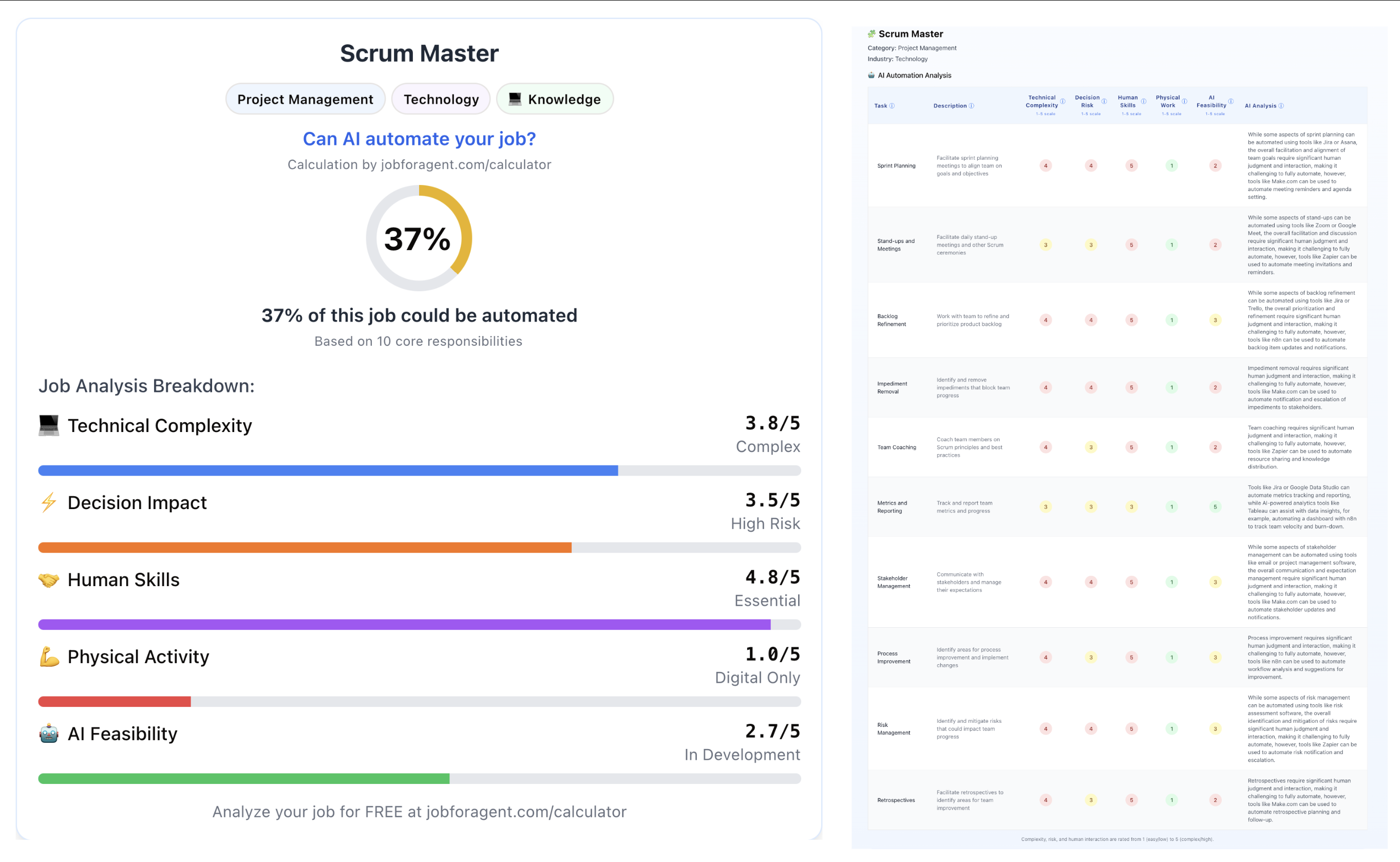Click Human Skills column info icon
Viewport: 1400px width, 862px height.
pyautogui.click(x=1144, y=102)
